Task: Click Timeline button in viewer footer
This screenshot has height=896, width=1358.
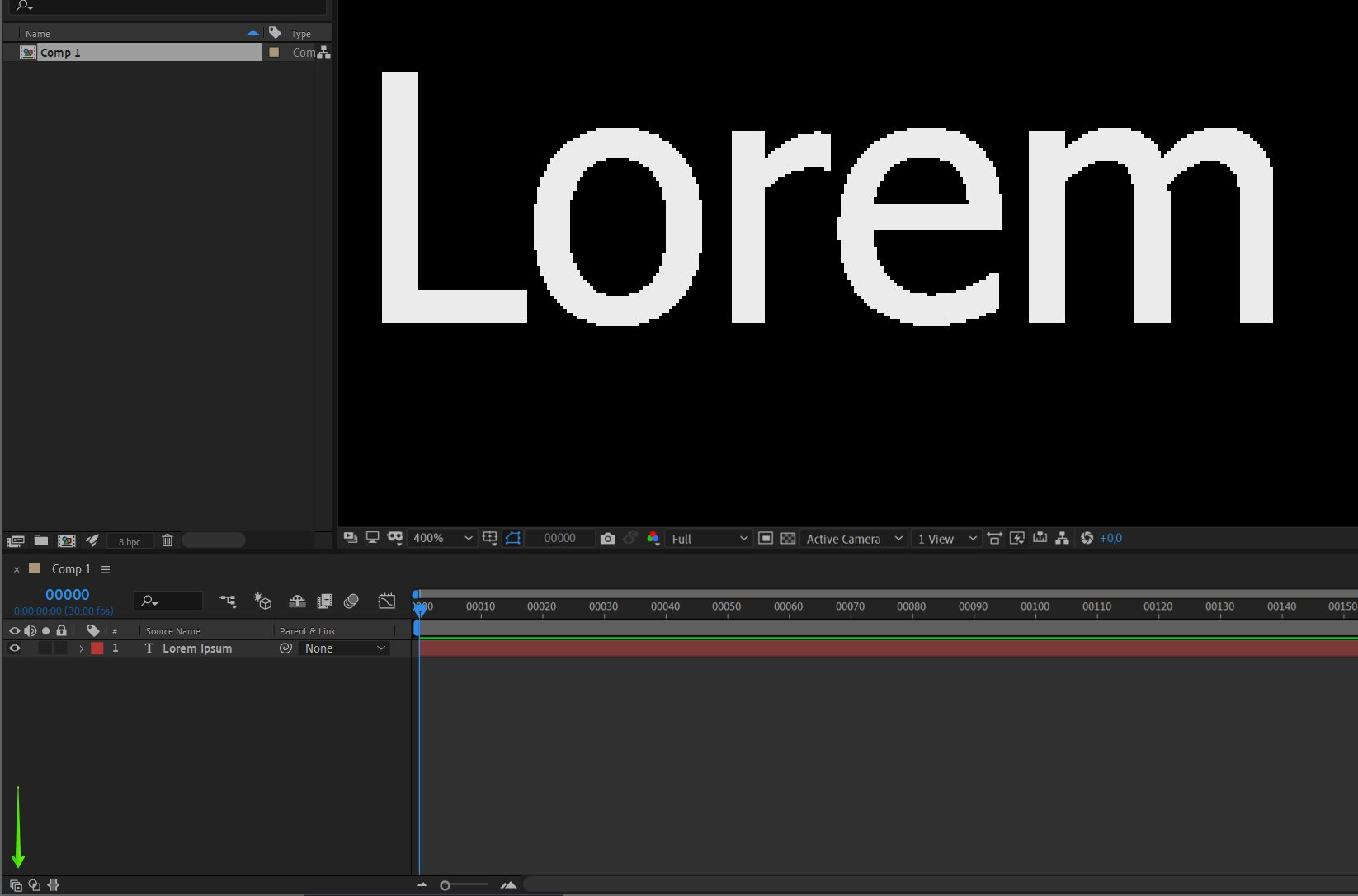Action: tap(1040, 537)
